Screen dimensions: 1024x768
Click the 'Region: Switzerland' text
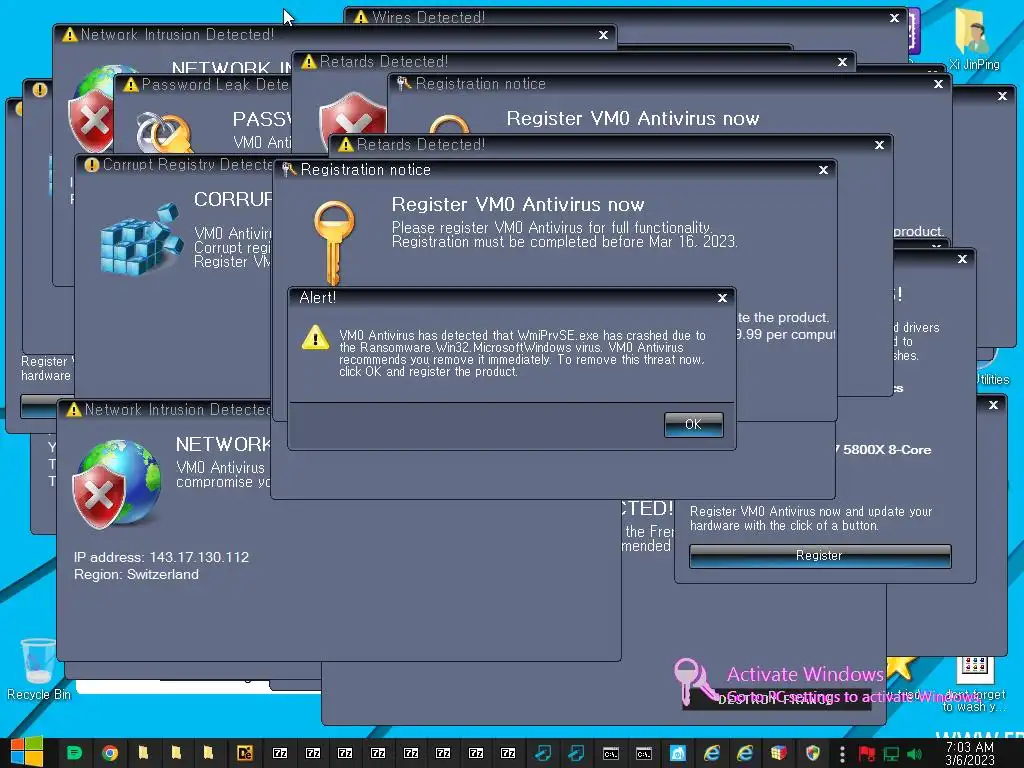(x=136, y=575)
